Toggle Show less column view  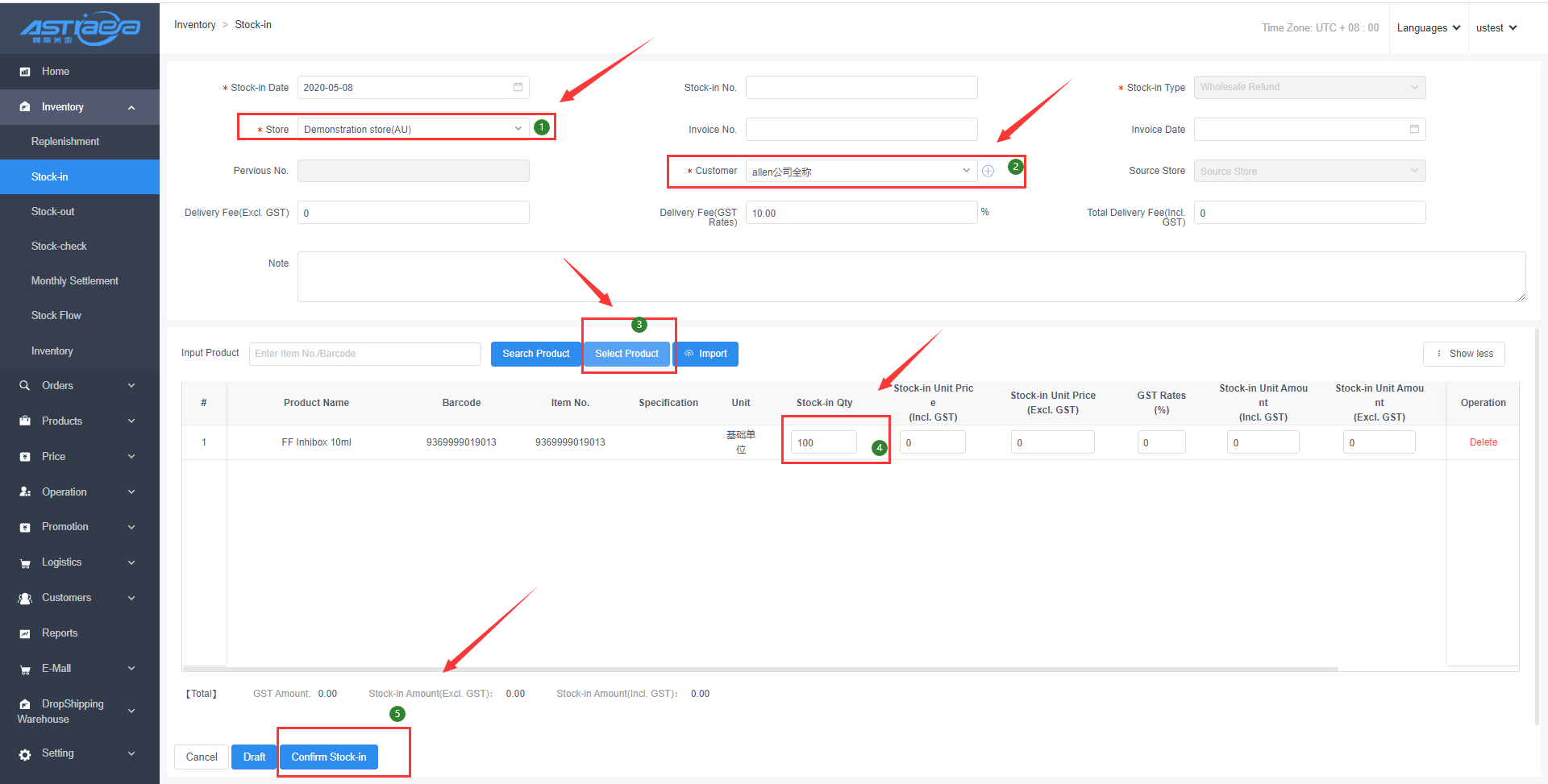point(1463,354)
